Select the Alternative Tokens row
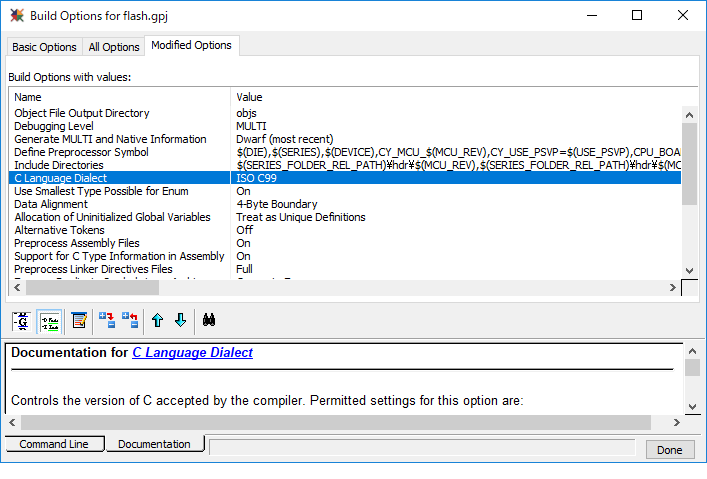This screenshot has width=707, height=479. coord(345,230)
